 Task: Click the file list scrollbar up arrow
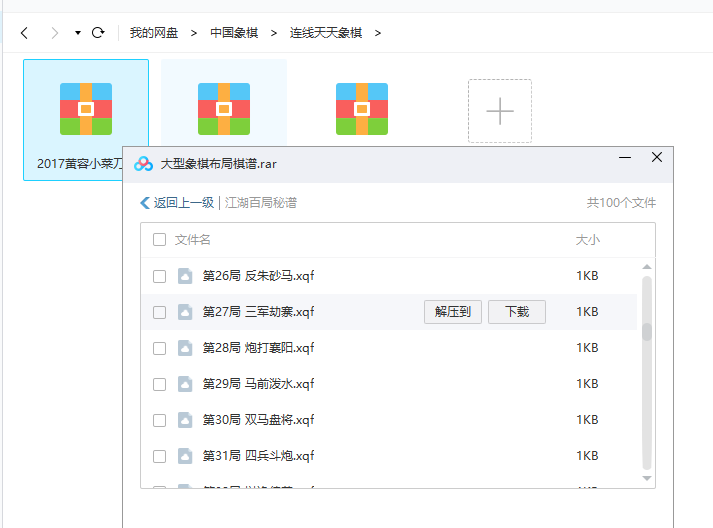[x=647, y=267]
